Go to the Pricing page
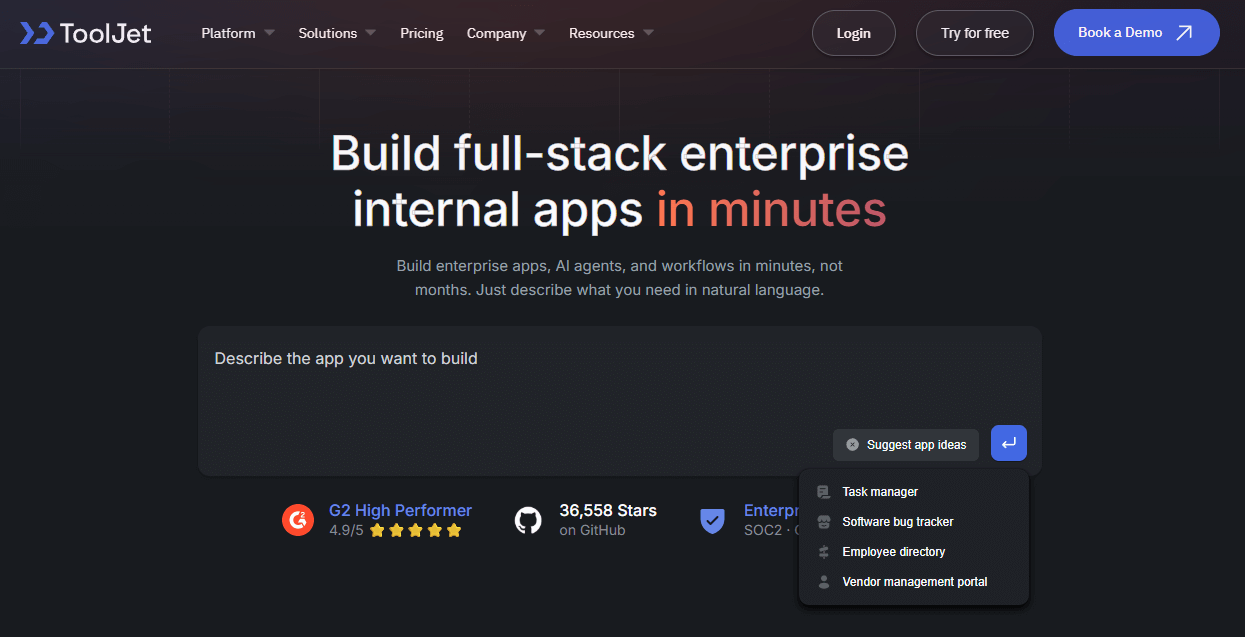 click(x=422, y=33)
